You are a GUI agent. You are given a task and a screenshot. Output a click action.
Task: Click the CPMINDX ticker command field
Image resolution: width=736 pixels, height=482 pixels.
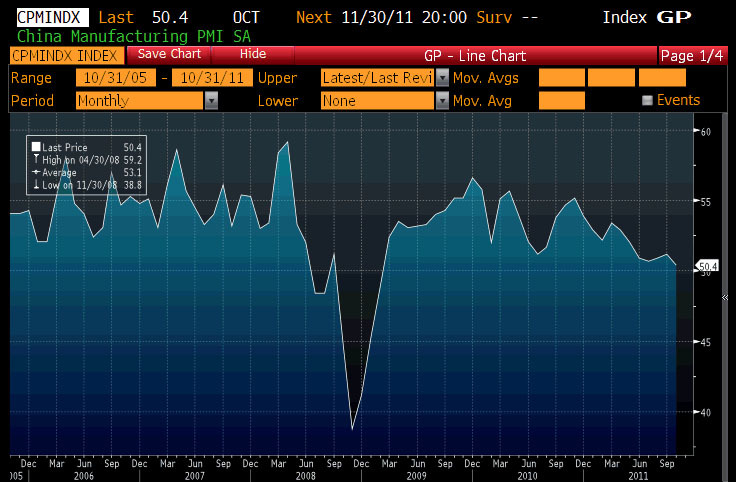click(44, 18)
